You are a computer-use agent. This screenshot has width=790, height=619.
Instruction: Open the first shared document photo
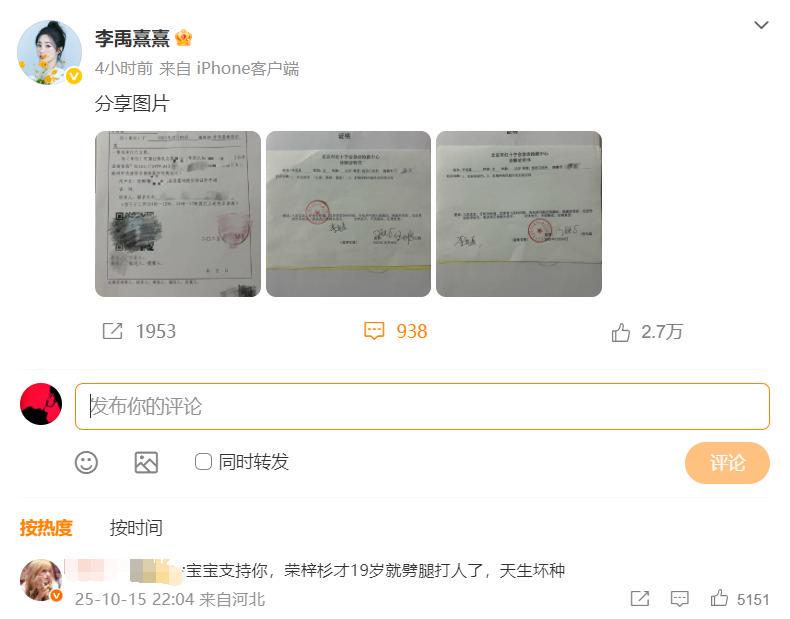point(178,214)
